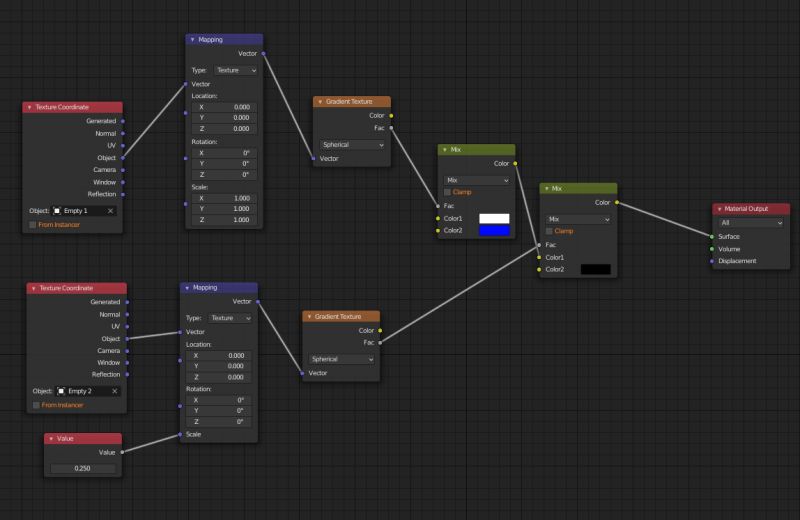The height and width of the screenshot is (520, 800).
Task: Click Color output socket on upper Gradient Texture
Action: coord(391,116)
